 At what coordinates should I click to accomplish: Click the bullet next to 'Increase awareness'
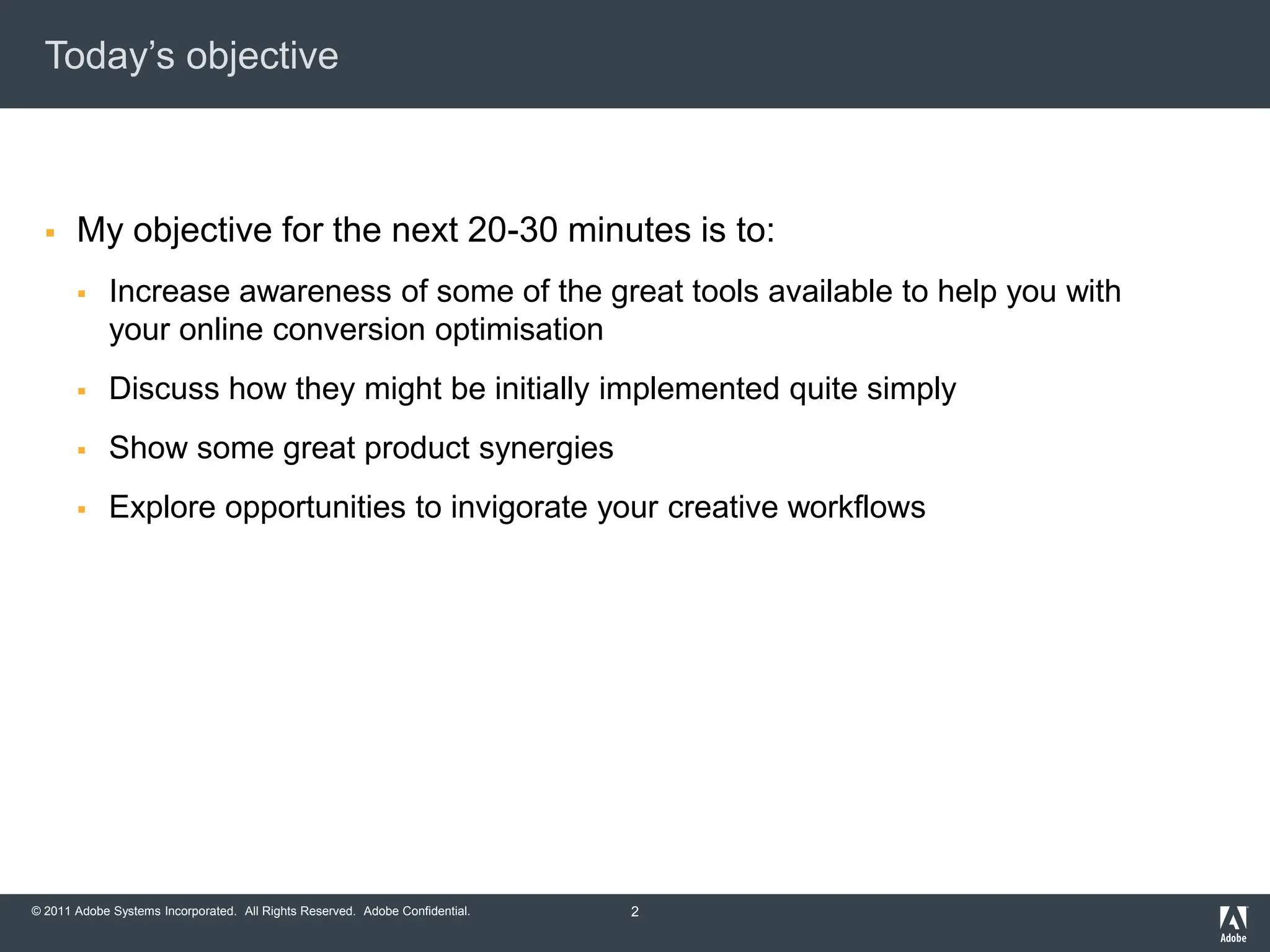point(82,294)
